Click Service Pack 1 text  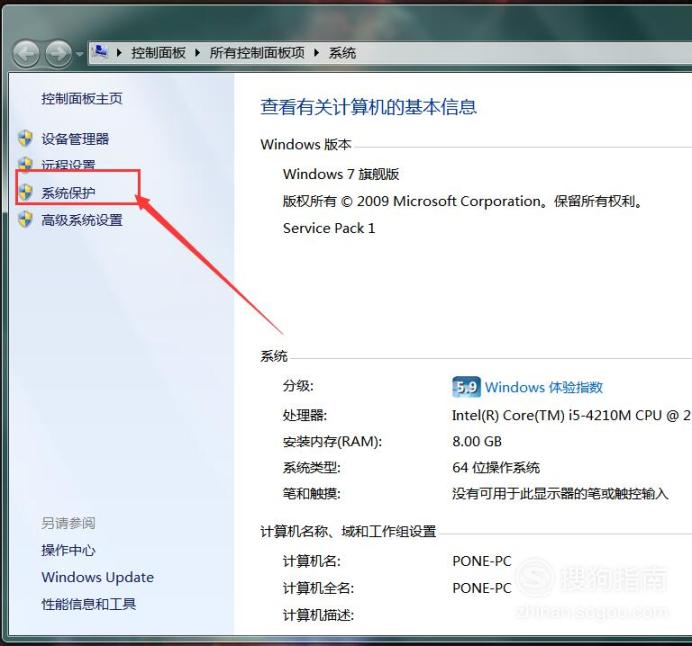click(329, 228)
